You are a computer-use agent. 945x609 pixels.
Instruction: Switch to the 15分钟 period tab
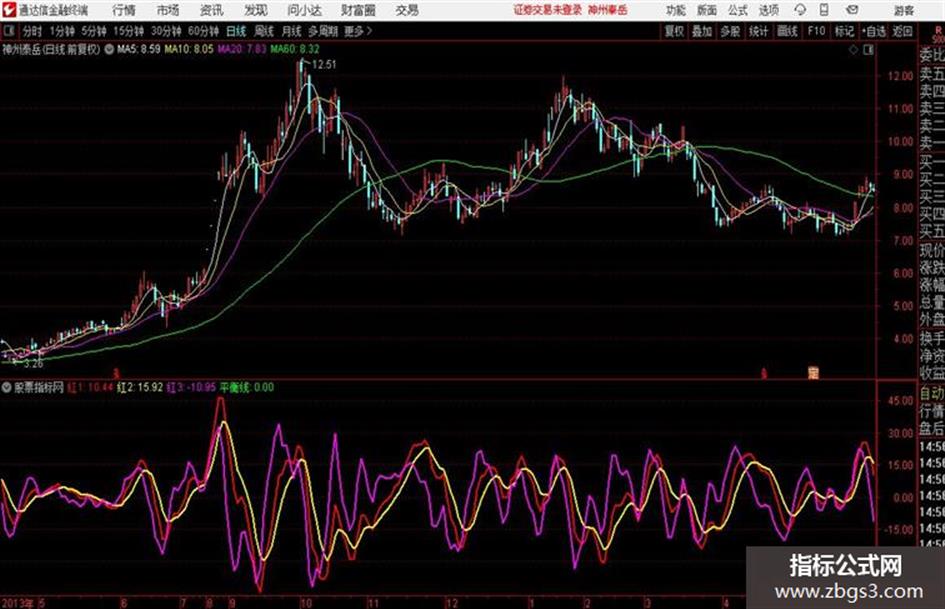128,31
